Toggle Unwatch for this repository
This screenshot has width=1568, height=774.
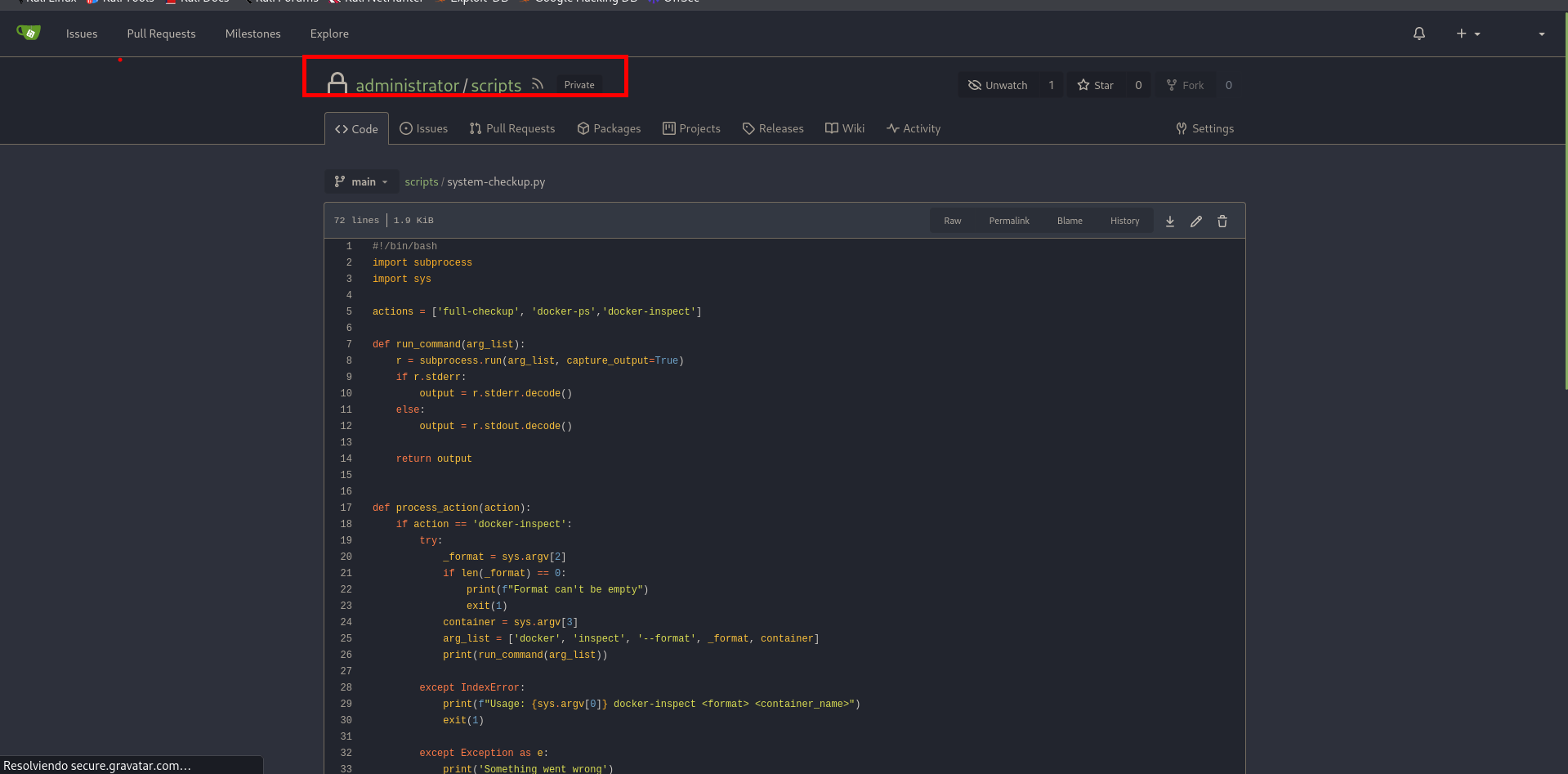click(998, 85)
